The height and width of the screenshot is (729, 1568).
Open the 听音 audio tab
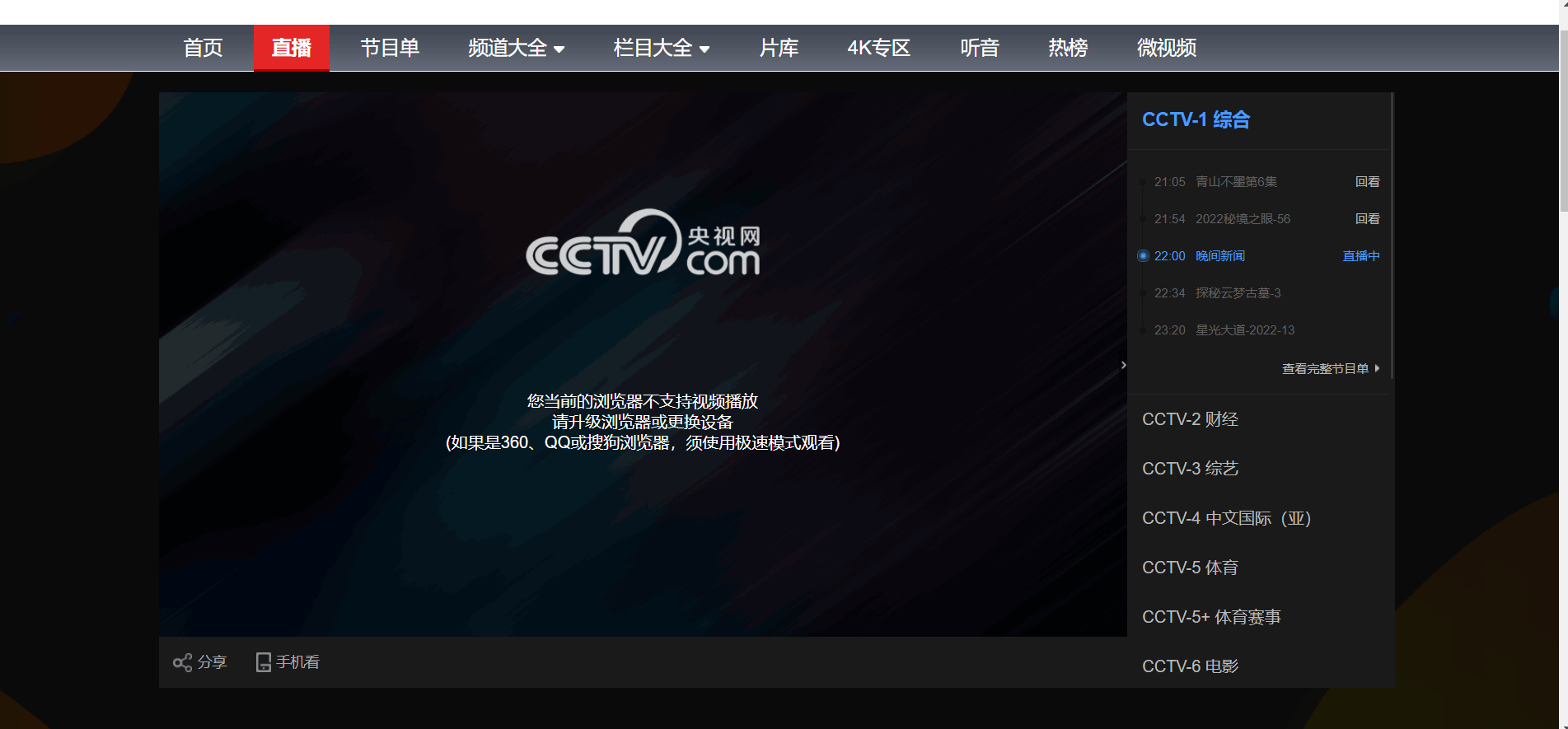coord(980,48)
